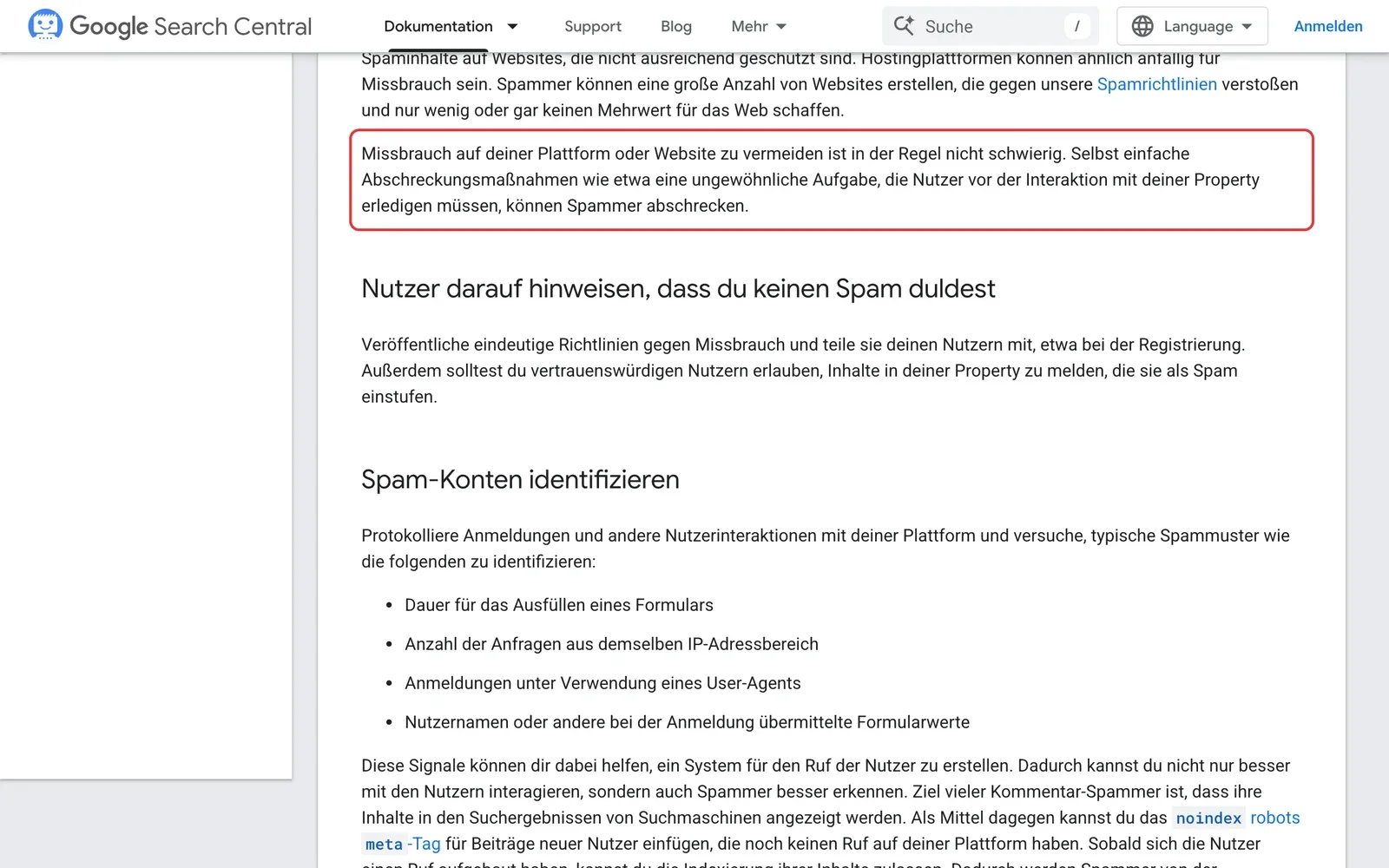Click heading 'Nutzer darauf hinweisen, dass du keinen Spam duldest'

(x=678, y=288)
